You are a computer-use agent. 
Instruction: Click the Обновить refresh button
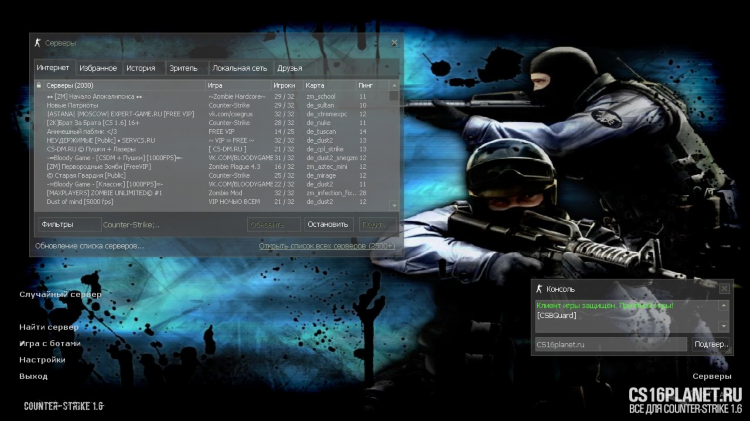click(274, 224)
